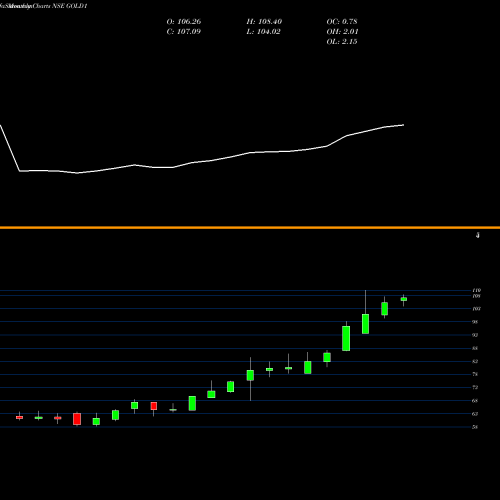Click the largest red candlestick body

tap(77, 419)
